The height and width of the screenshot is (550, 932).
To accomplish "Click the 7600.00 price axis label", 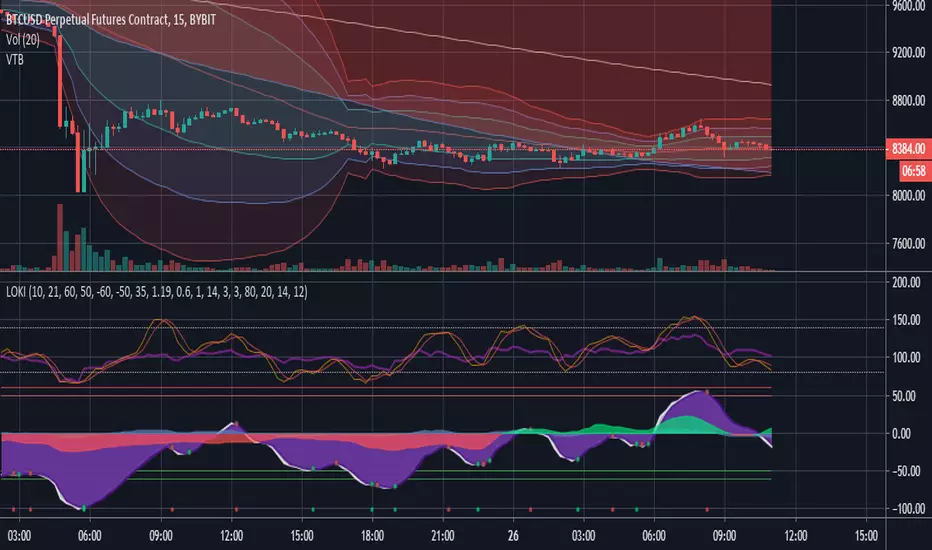I will point(909,243).
